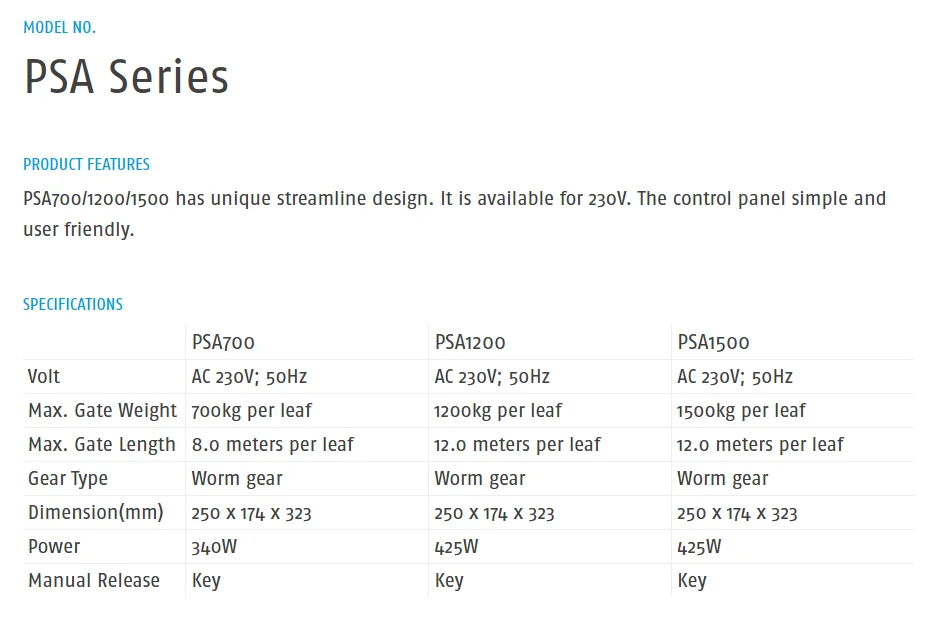Click the Power row label

(54, 547)
